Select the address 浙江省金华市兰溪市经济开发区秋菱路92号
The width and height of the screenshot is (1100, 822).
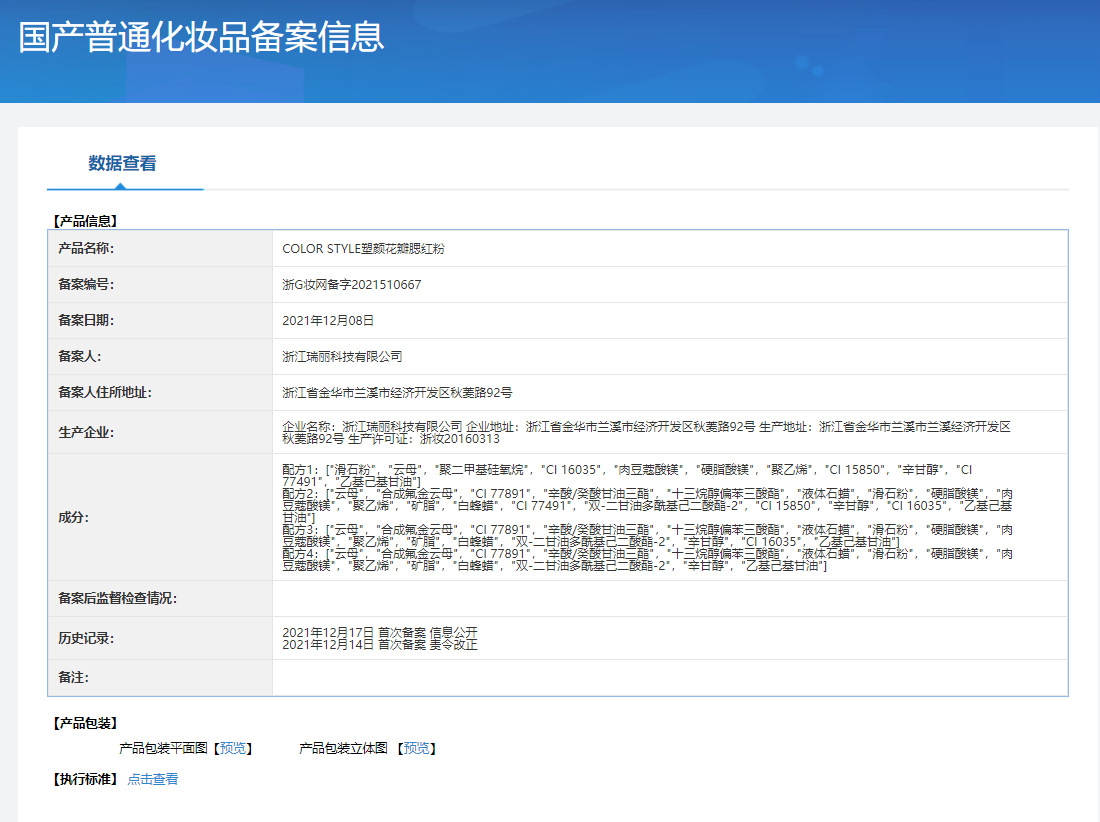[x=397, y=393]
